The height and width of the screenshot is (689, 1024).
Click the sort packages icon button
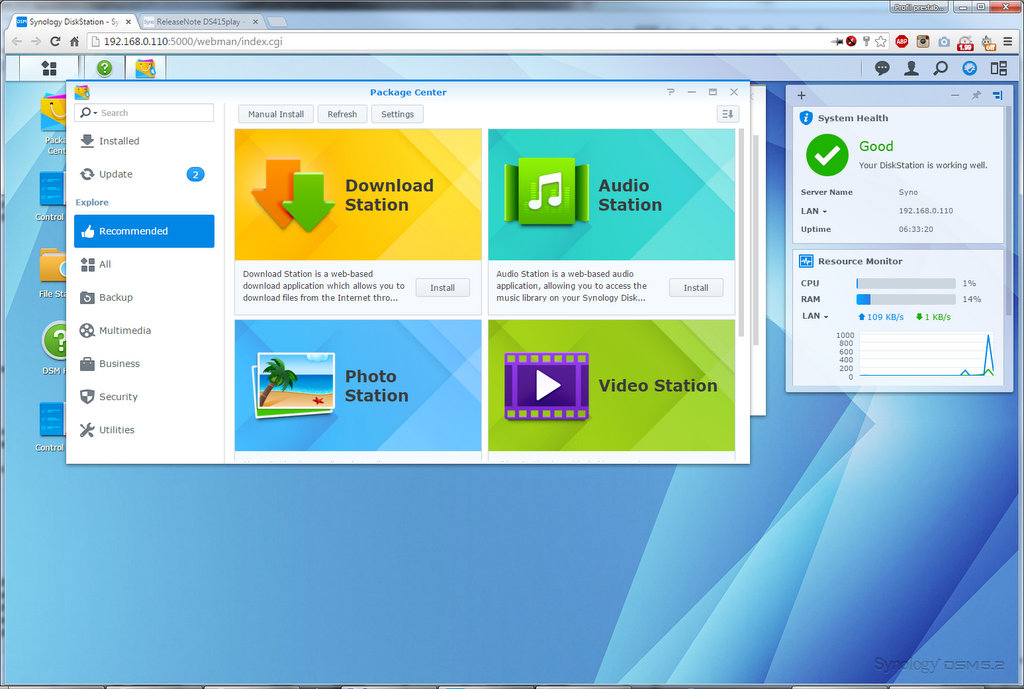[x=728, y=114]
